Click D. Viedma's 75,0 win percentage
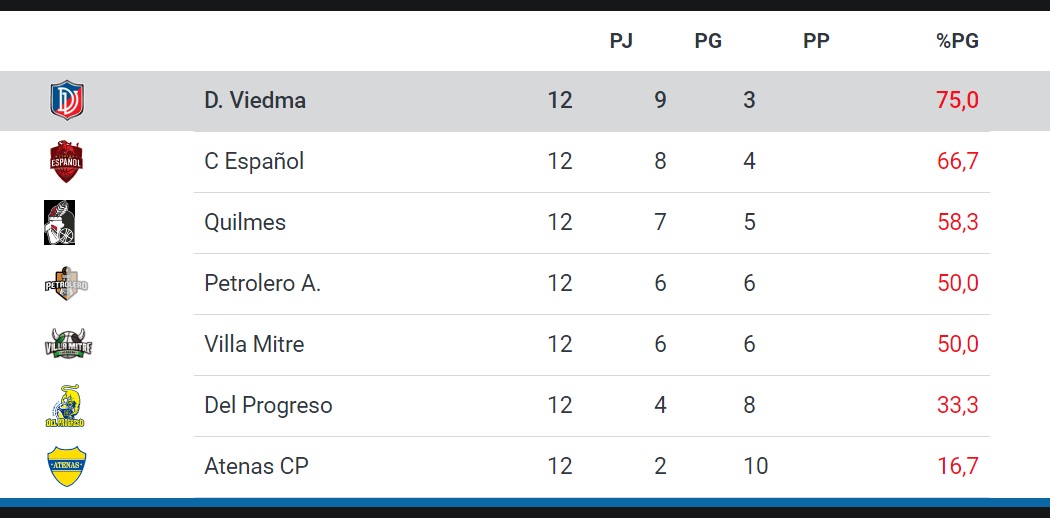The height and width of the screenshot is (518, 1050). 957,101
